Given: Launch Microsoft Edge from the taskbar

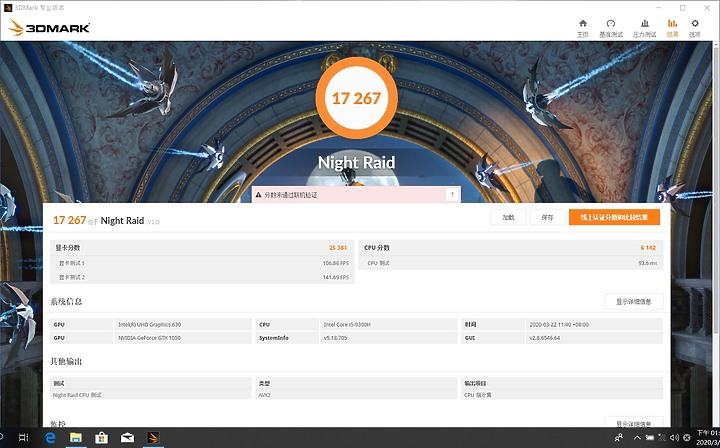Looking at the screenshot, I should [50, 437].
